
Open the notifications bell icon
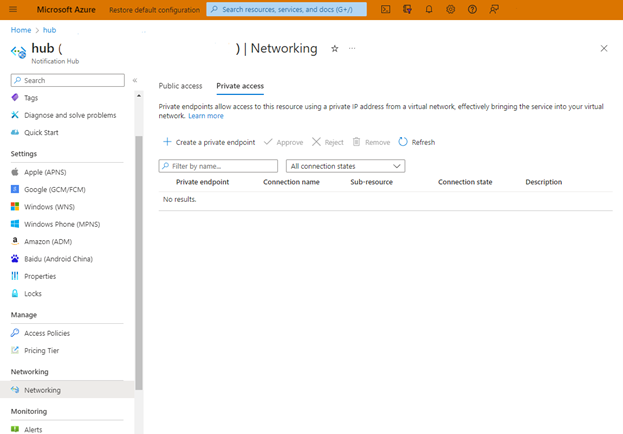(x=429, y=9)
